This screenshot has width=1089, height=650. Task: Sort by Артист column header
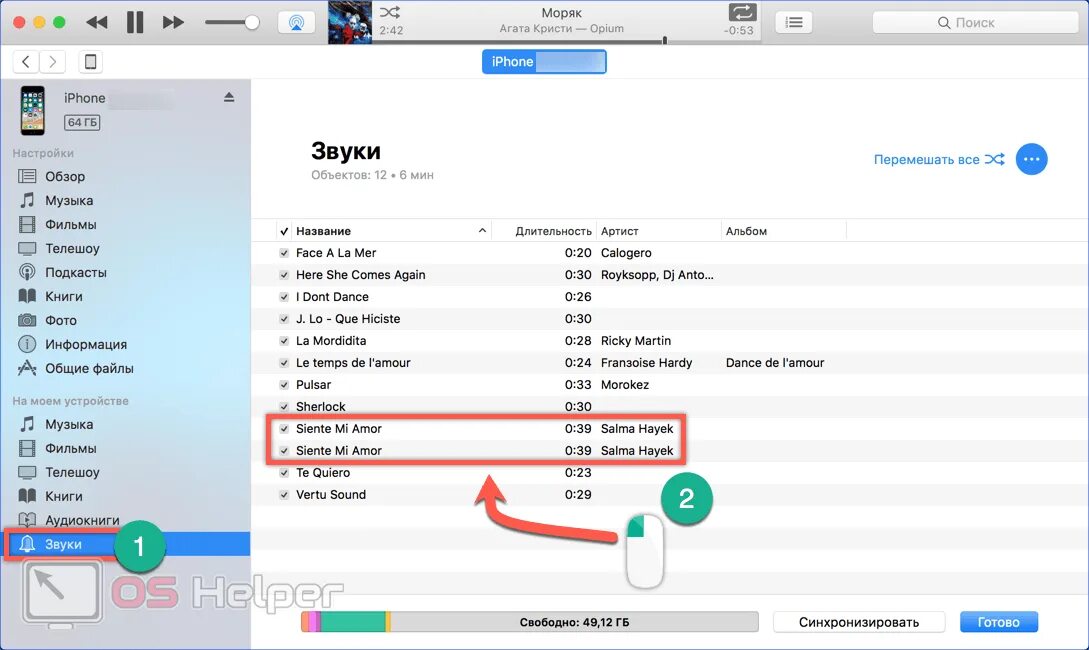click(620, 231)
